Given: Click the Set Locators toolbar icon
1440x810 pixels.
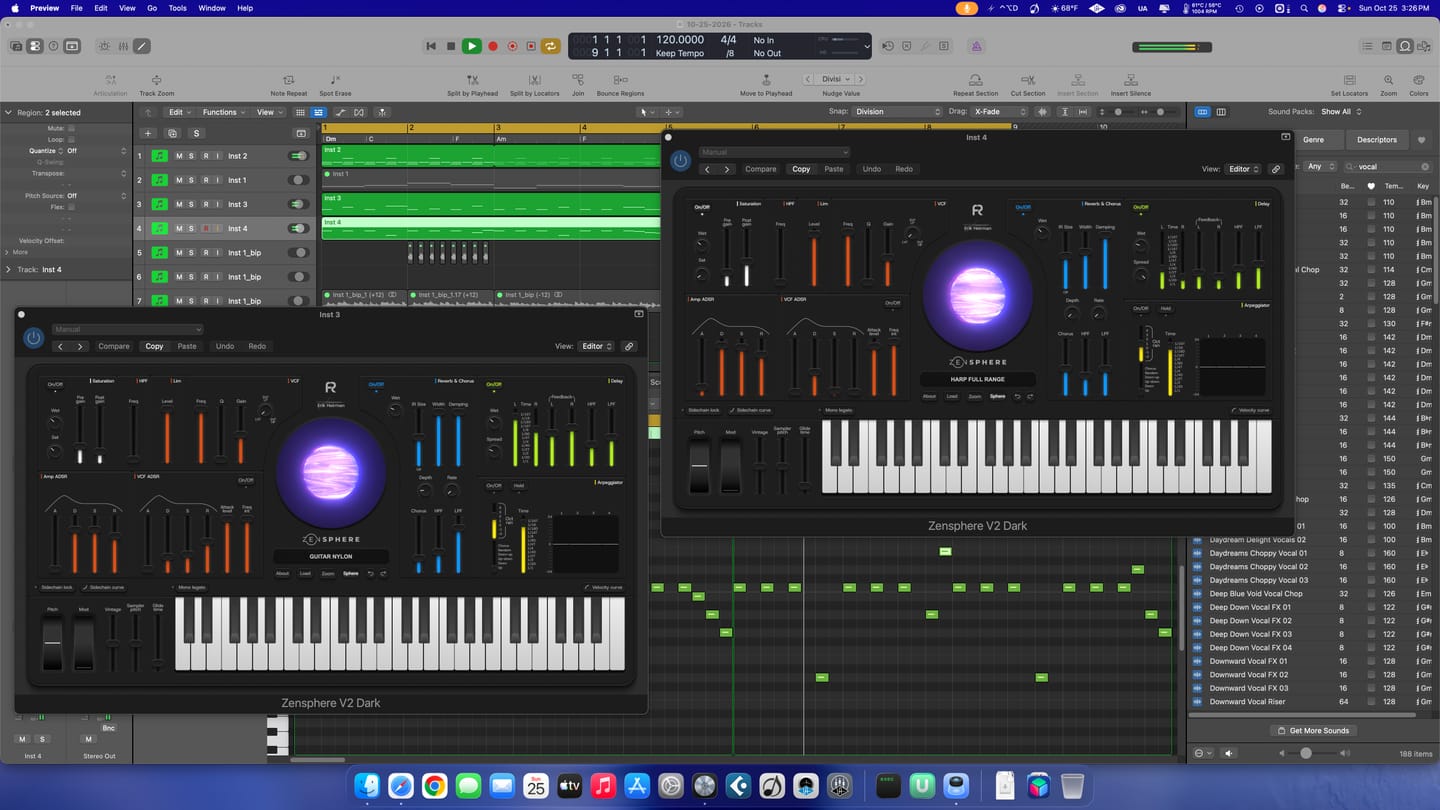Looking at the screenshot, I should tap(1349, 85).
